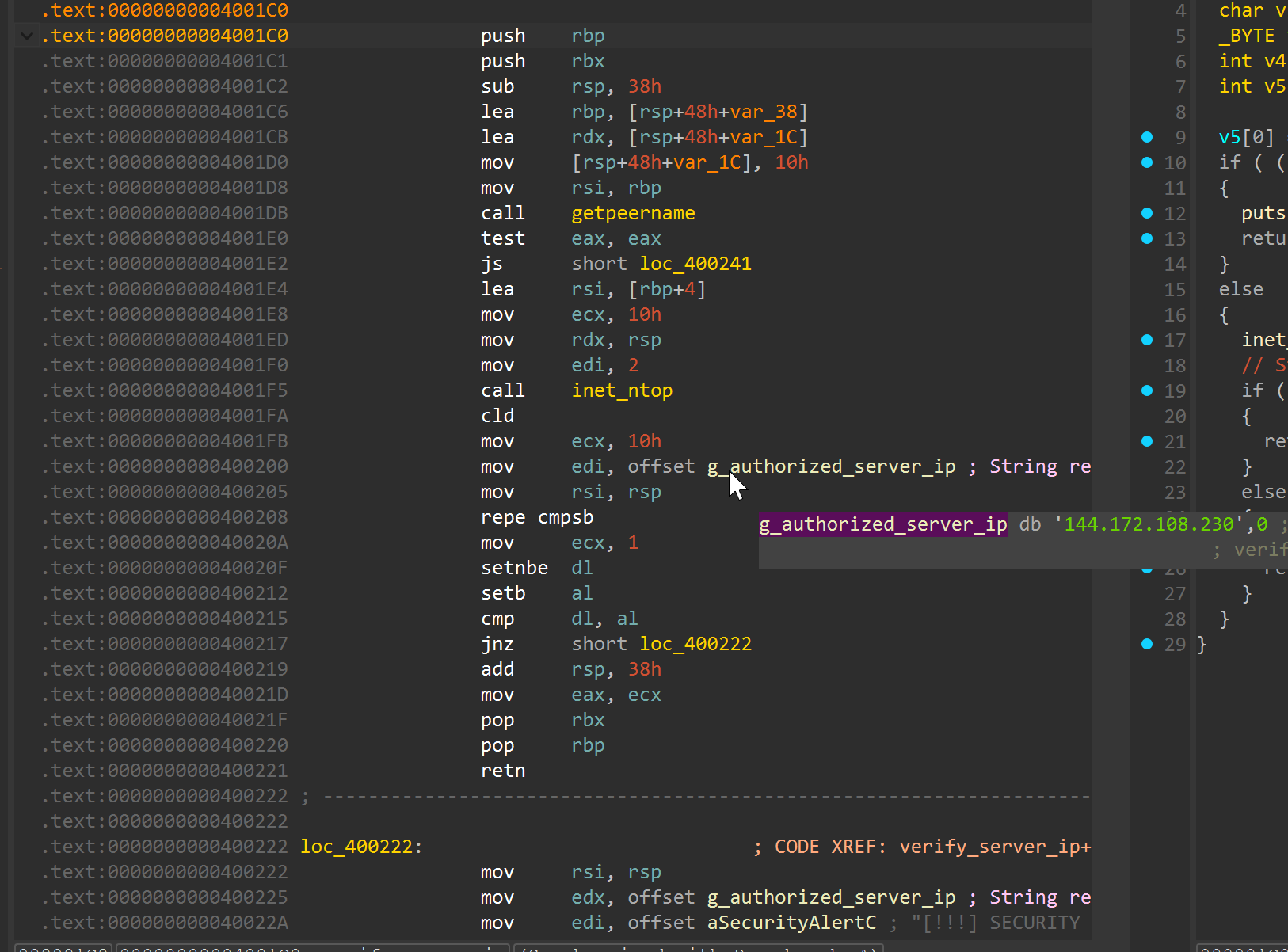Jump to the loc_400241 jump target
The height and width of the screenshot is (952, 1288).
(695, 263)
